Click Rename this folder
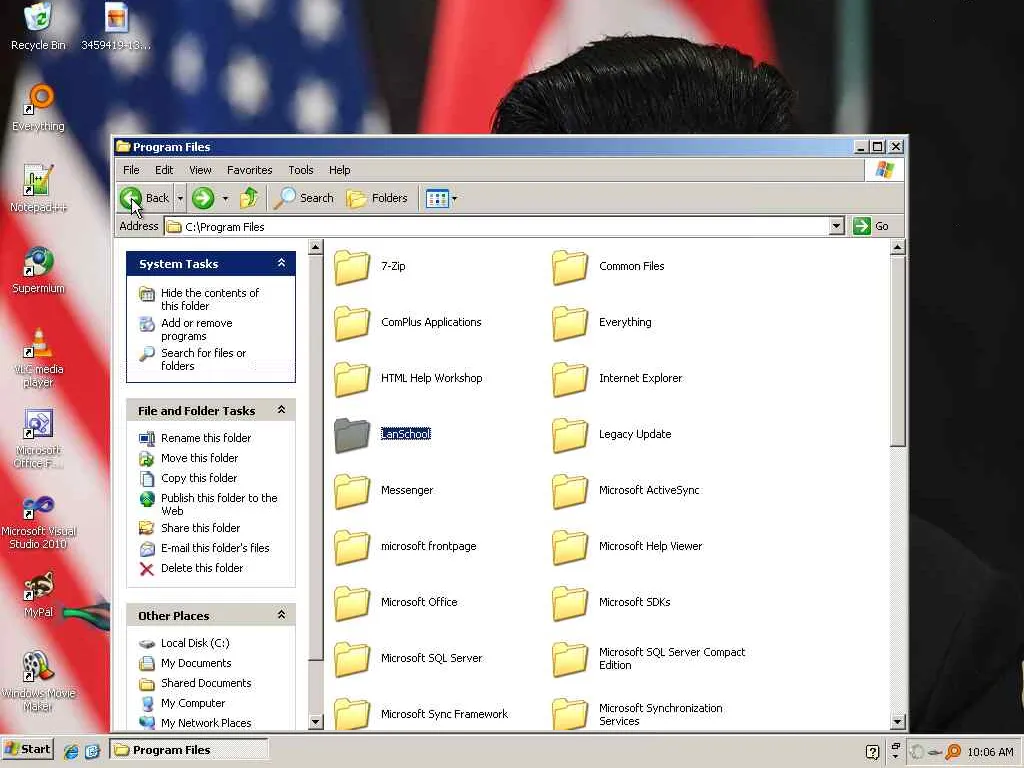This screenshot has width=1024, height=768. click(x=206, y=438)
